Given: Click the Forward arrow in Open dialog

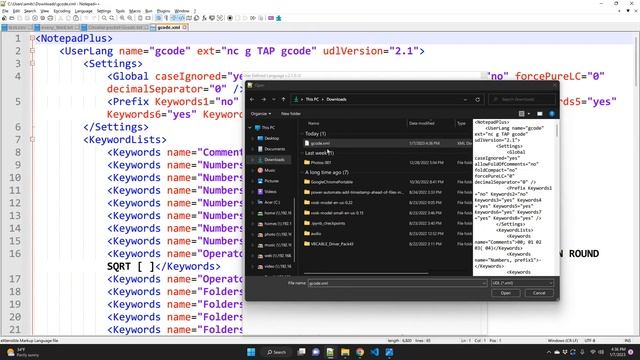Looking at the screenshot, I should point(263,100).
